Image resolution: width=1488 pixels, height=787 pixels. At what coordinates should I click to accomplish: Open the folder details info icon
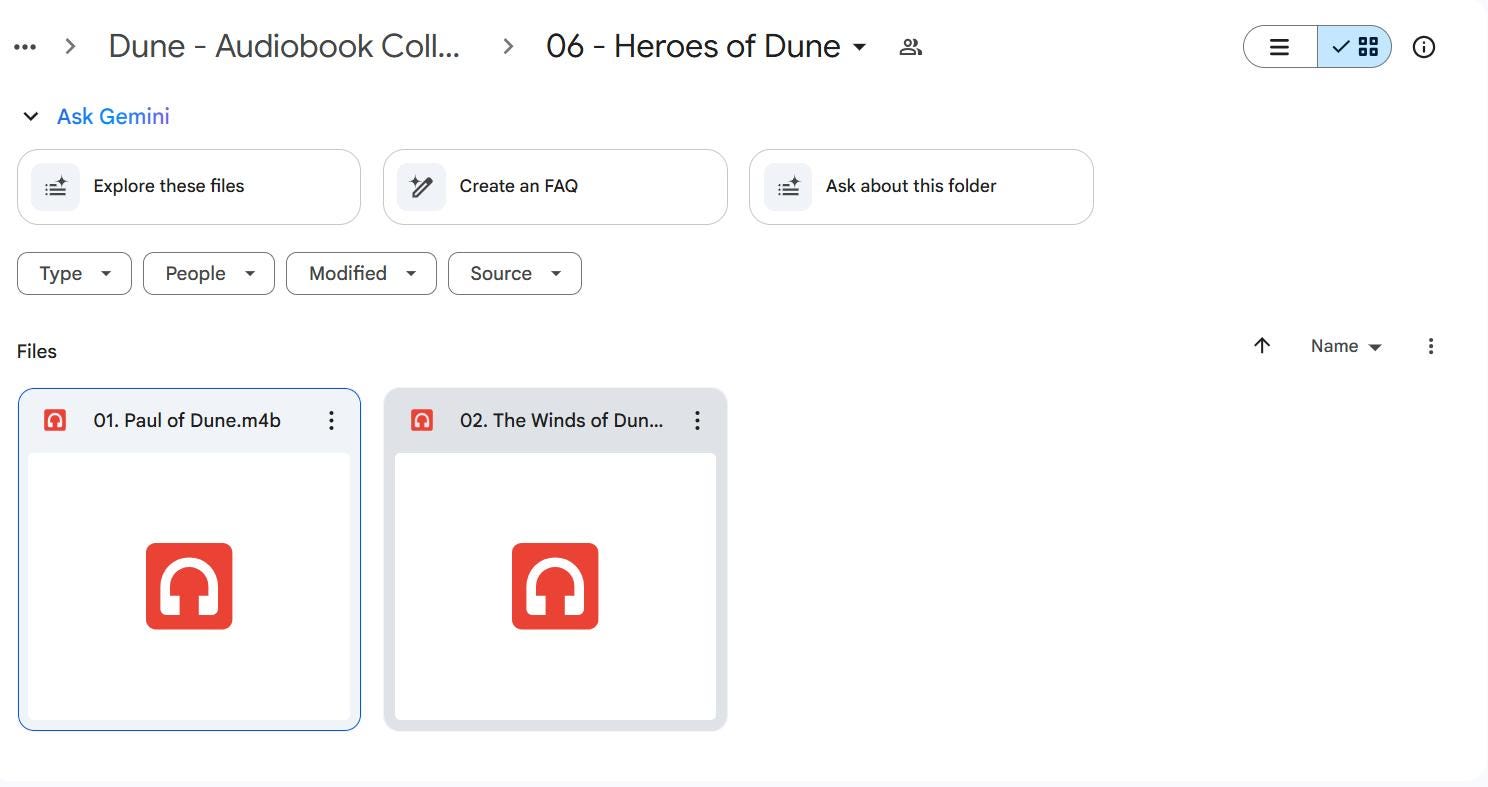(x=1423, y=47)
